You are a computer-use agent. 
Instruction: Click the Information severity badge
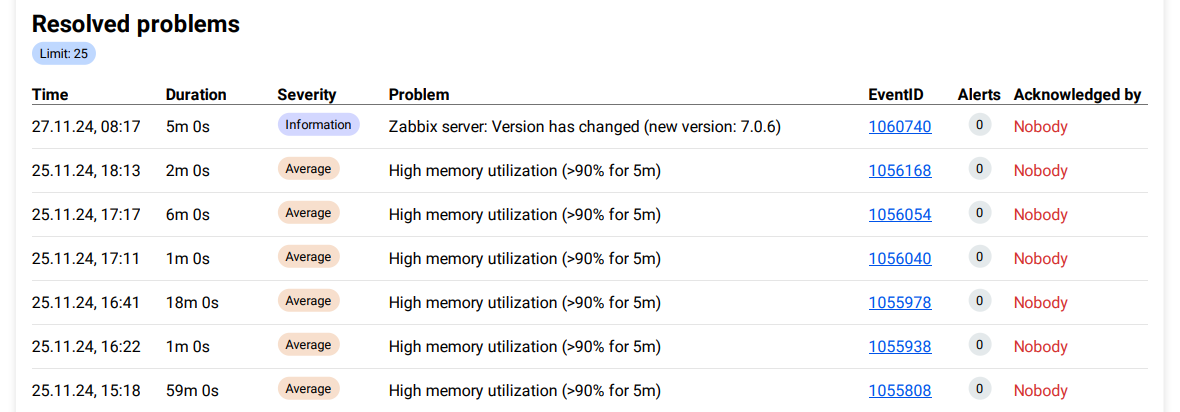(x=318, y=125)
